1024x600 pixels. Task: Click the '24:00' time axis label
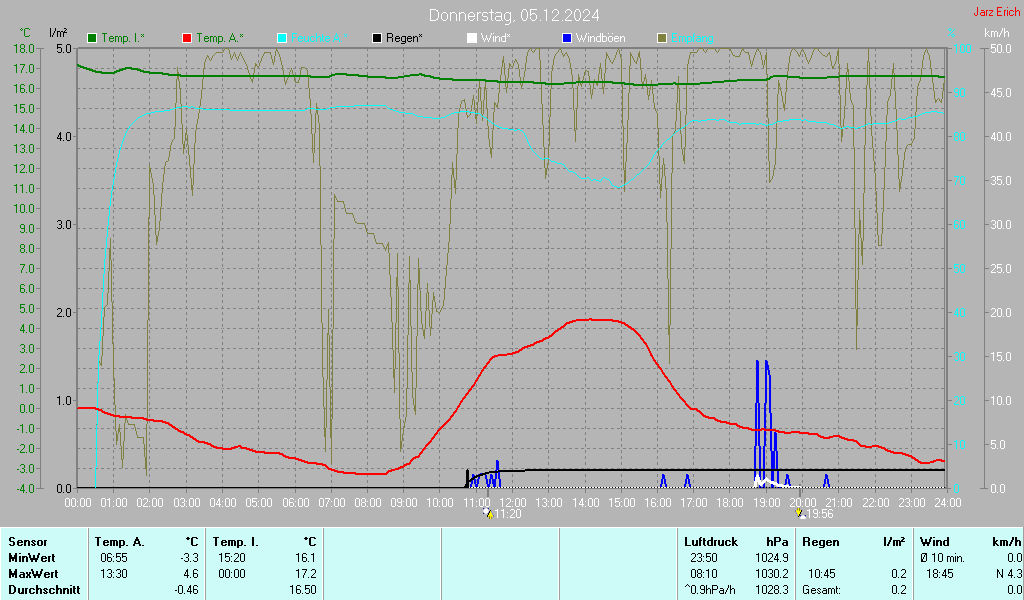pyautogui.click(x=948, y=503)
